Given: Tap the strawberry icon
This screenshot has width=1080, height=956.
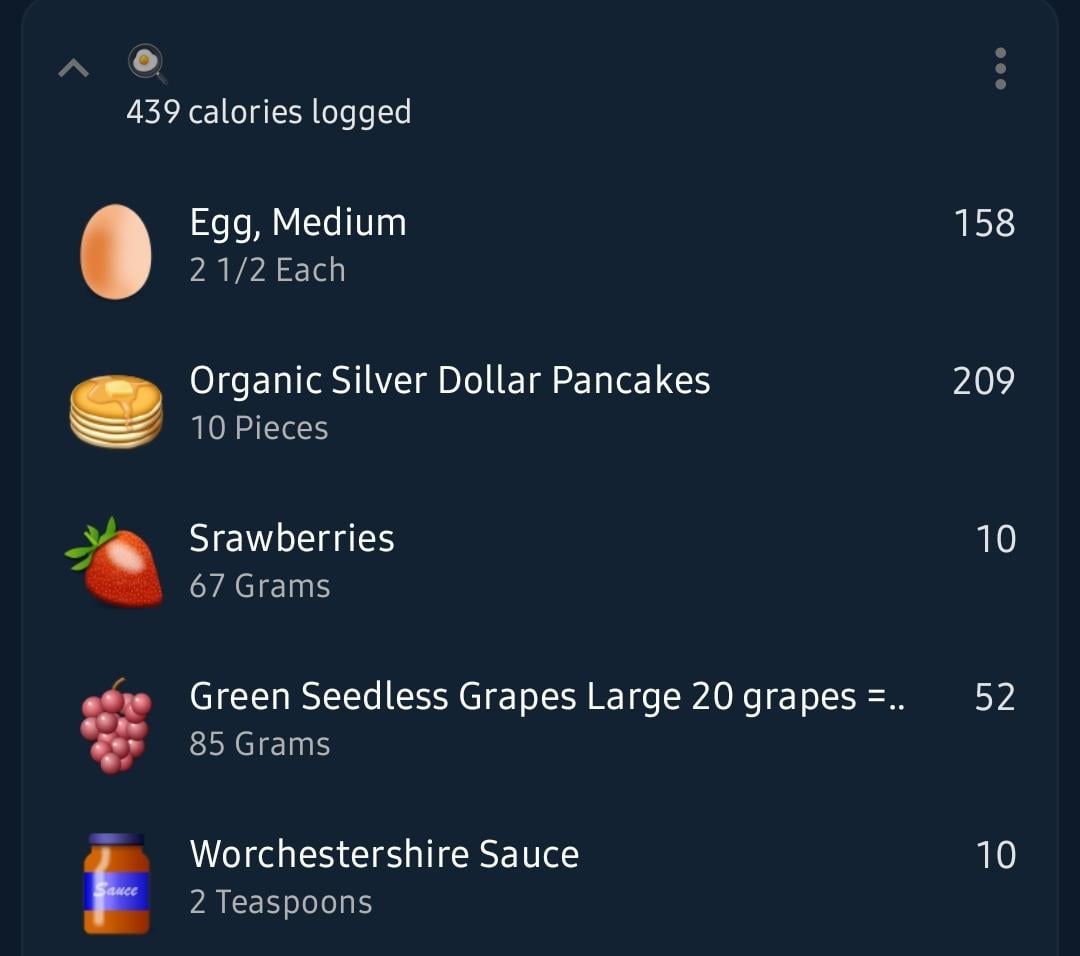Looking at the screenshot, I should click(x=114, y=563).
